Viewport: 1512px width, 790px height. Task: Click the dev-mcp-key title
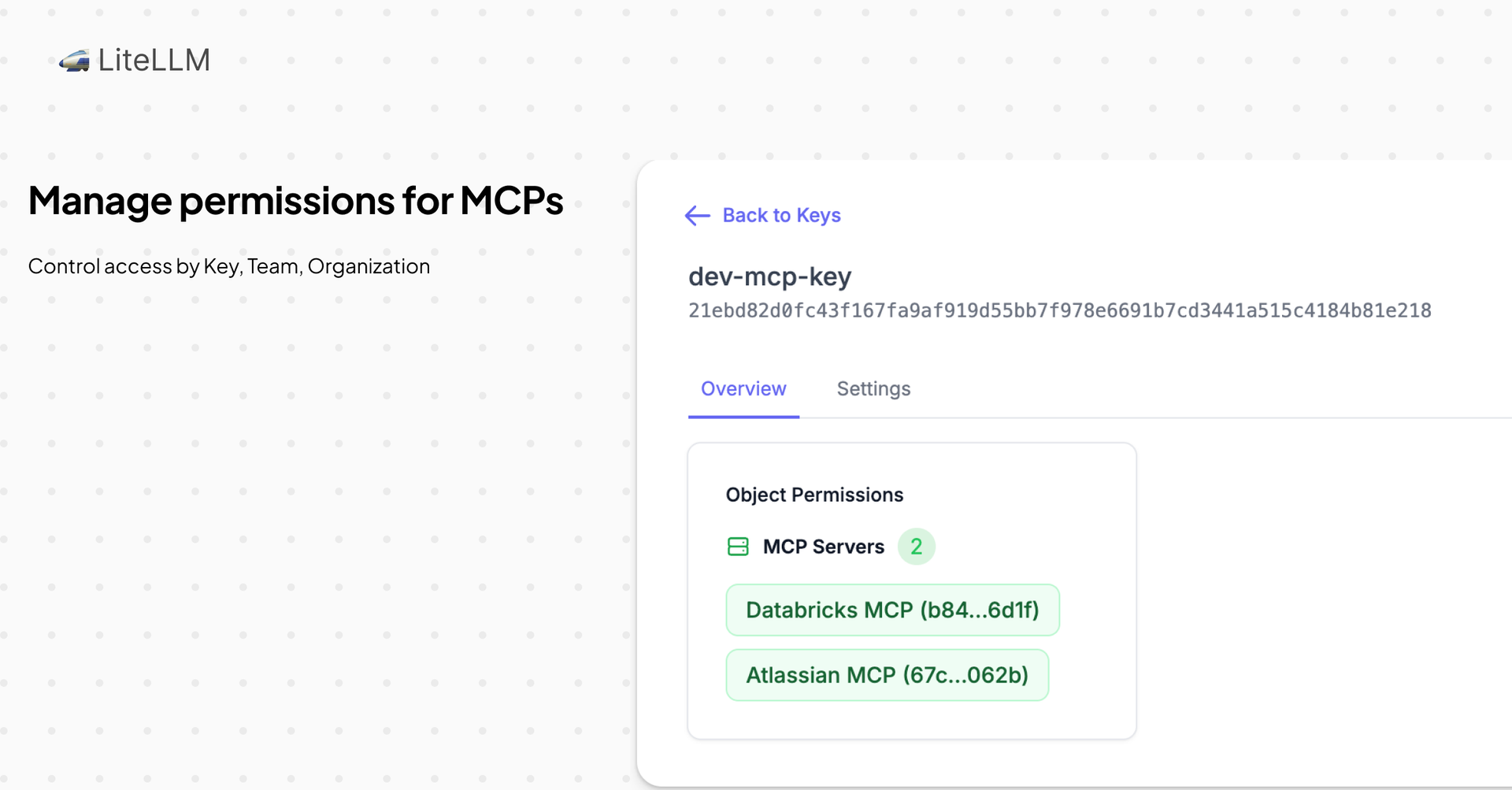(769, 276)
